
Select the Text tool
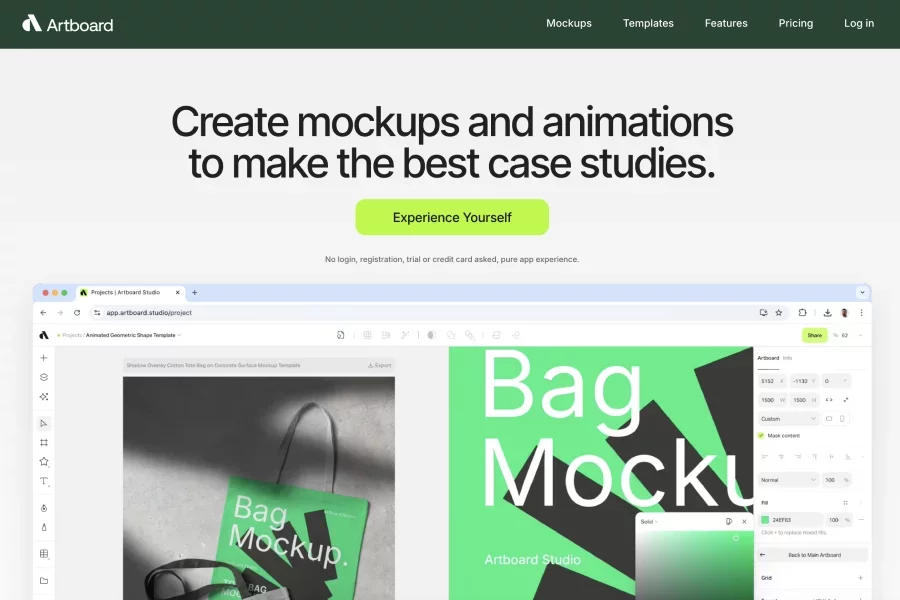click(x=44, y=481)
